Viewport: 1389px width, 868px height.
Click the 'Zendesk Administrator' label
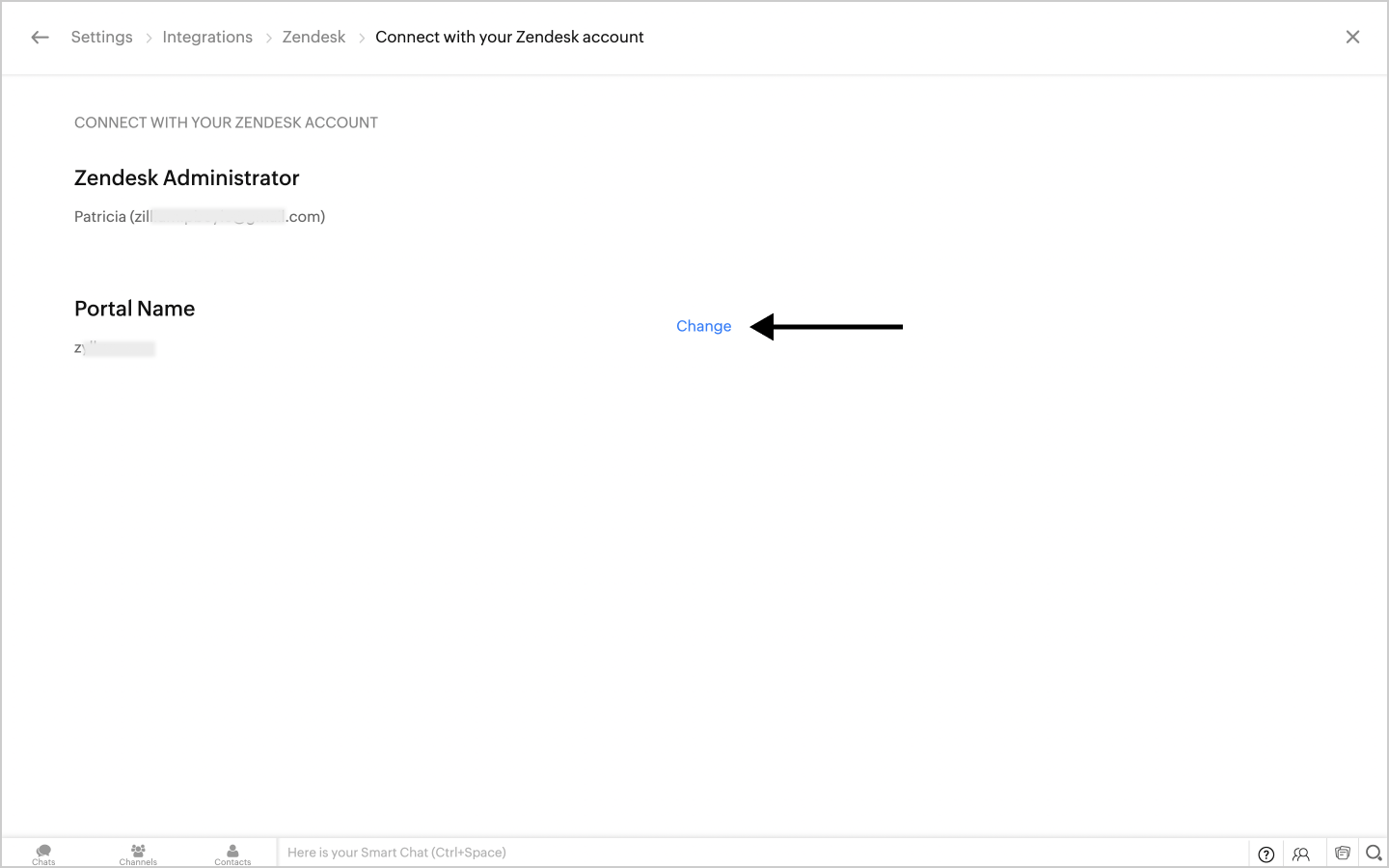click(187, 177)
